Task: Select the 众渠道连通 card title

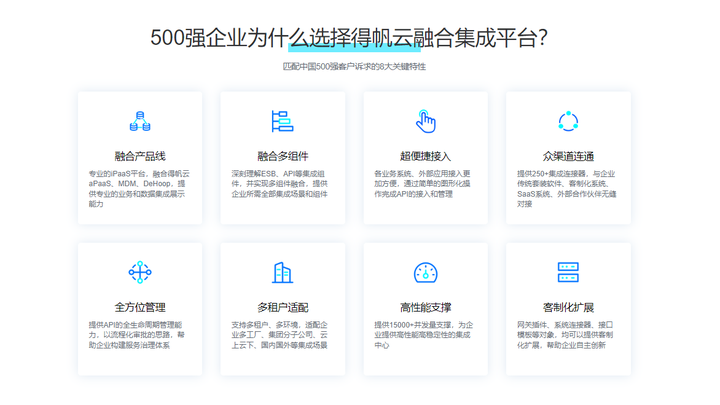Action: 568,156
